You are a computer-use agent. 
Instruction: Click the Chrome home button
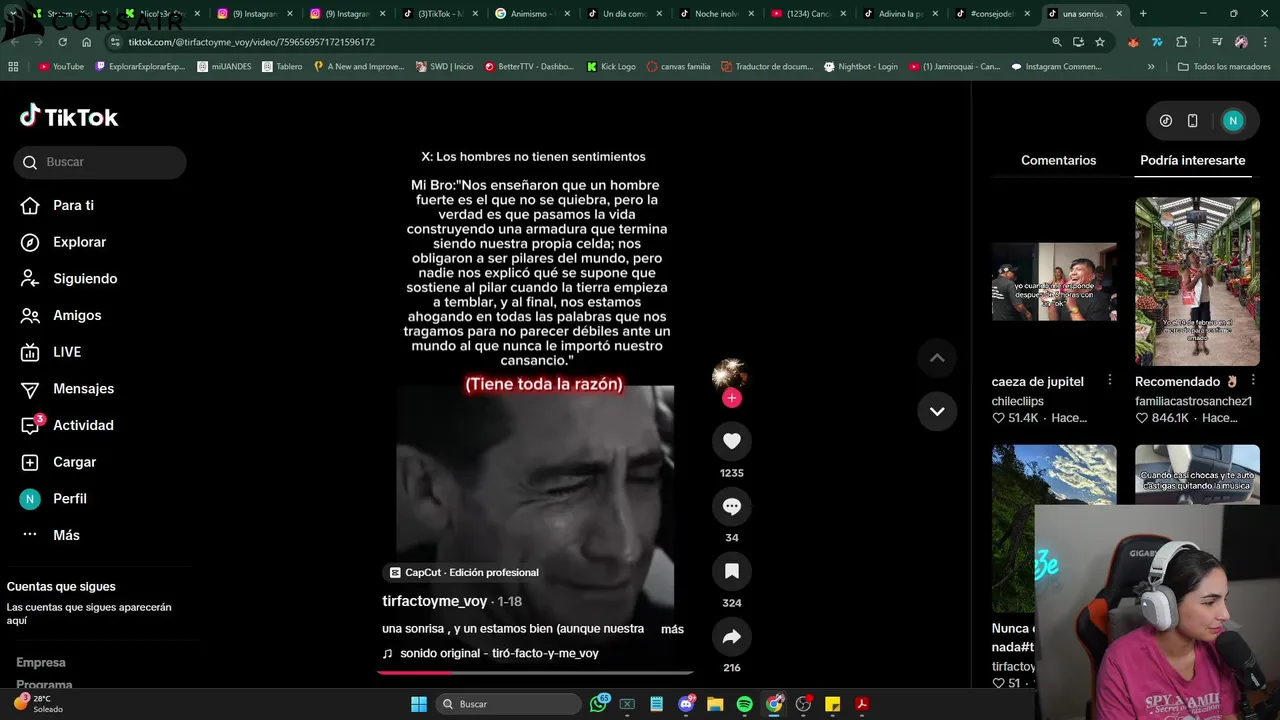[x=86, y=42]
